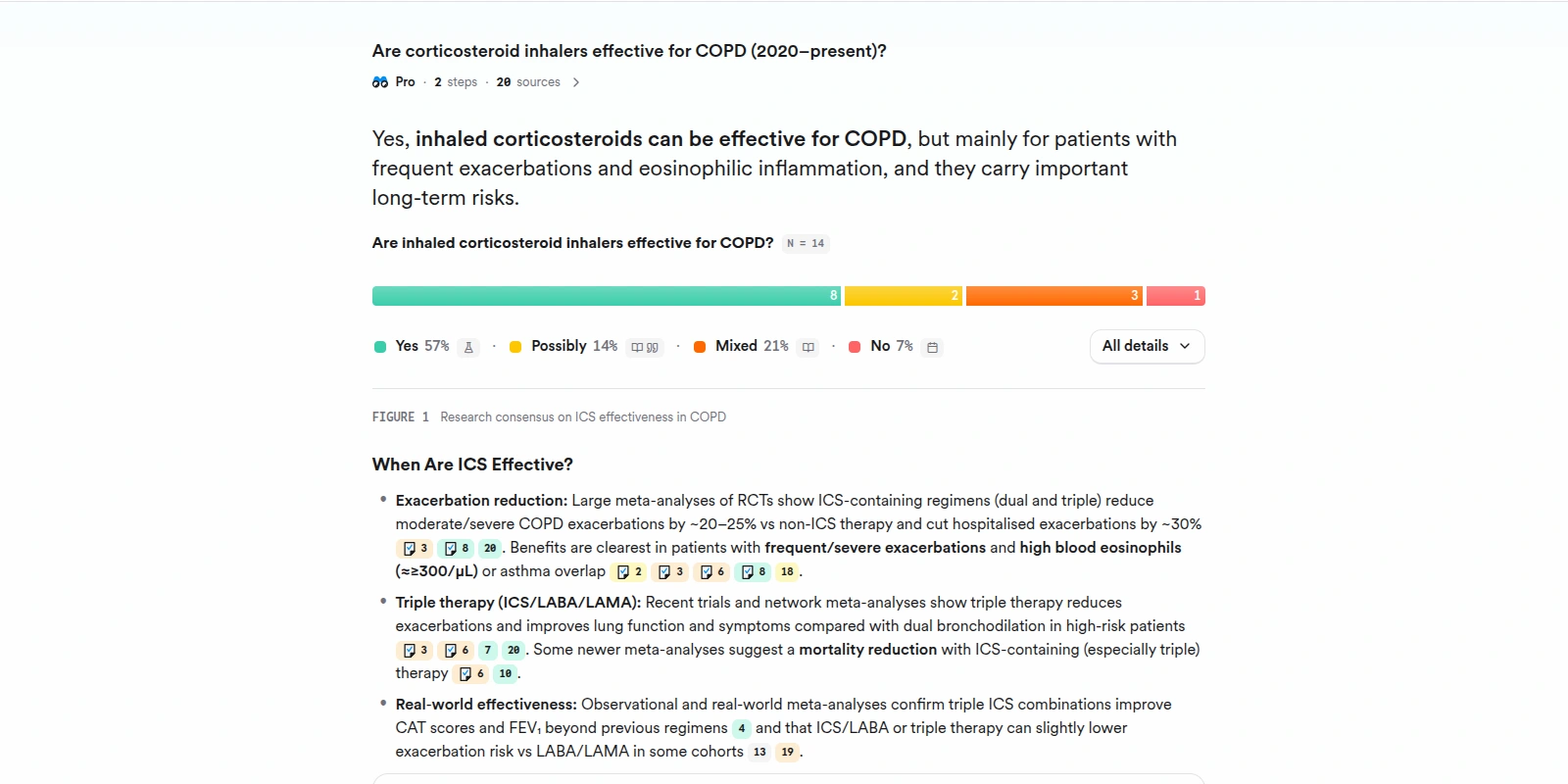This screenshot has height=784, width=1568.
Task: Show the 2 steps details
Action: click(456, 82)
